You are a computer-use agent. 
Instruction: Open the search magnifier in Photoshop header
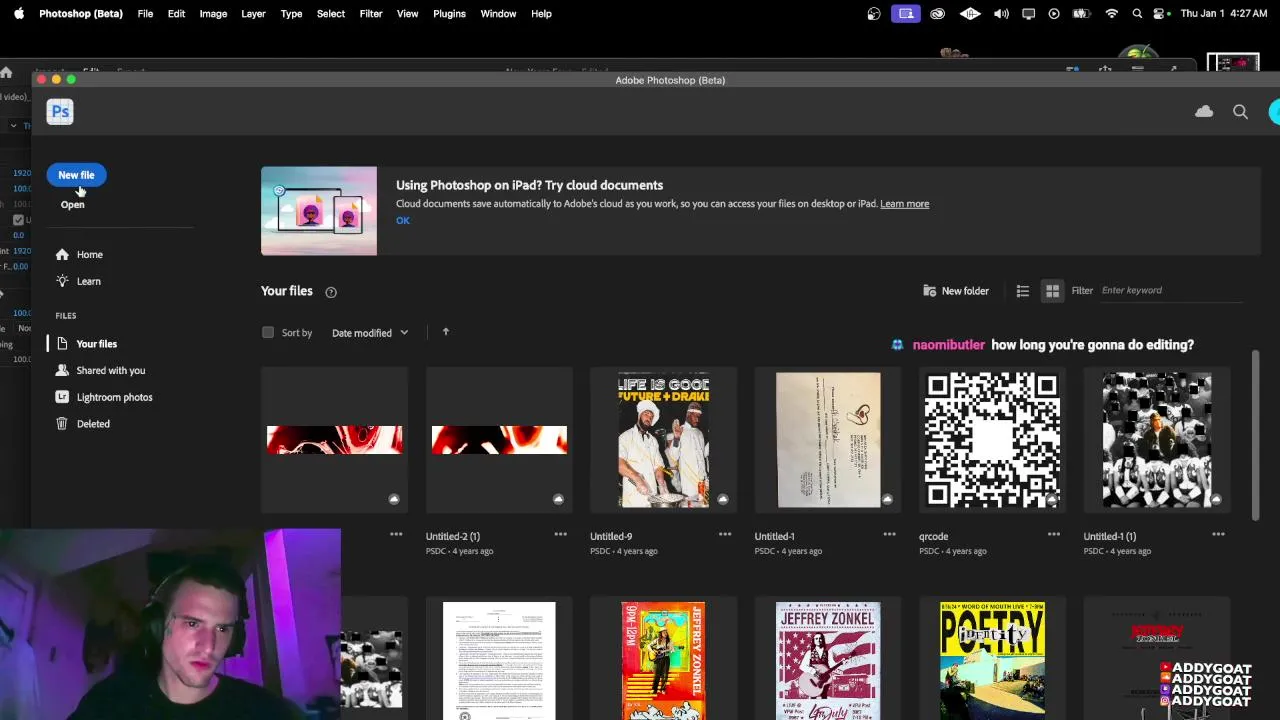coord(1240,112)
